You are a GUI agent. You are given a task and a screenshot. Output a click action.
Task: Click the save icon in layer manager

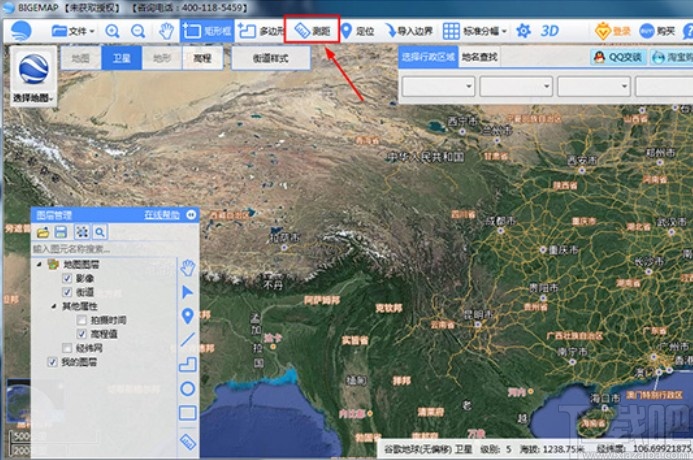(x=61, y=232)
